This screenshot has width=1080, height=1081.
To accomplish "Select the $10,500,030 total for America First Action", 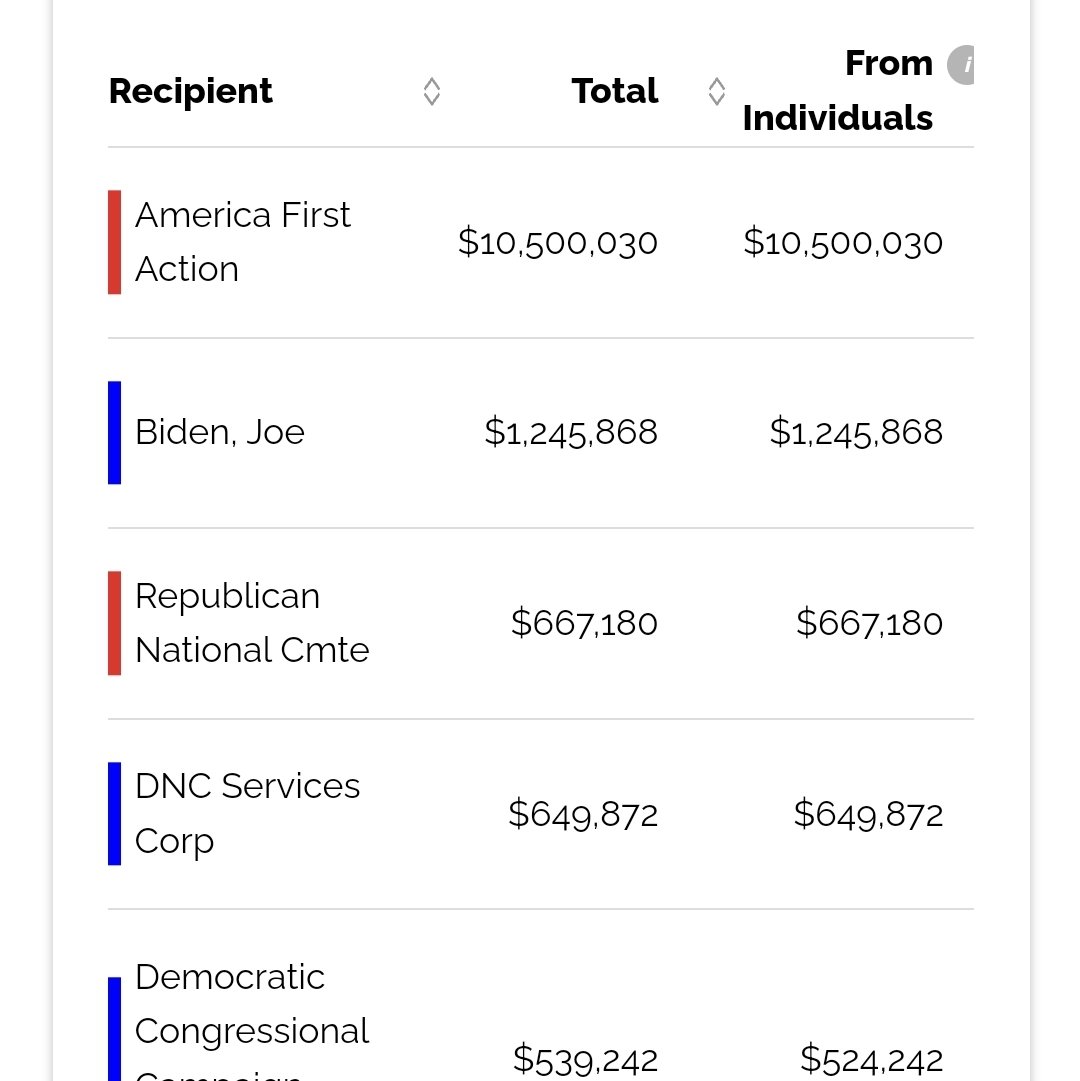I will pos(558,243).
